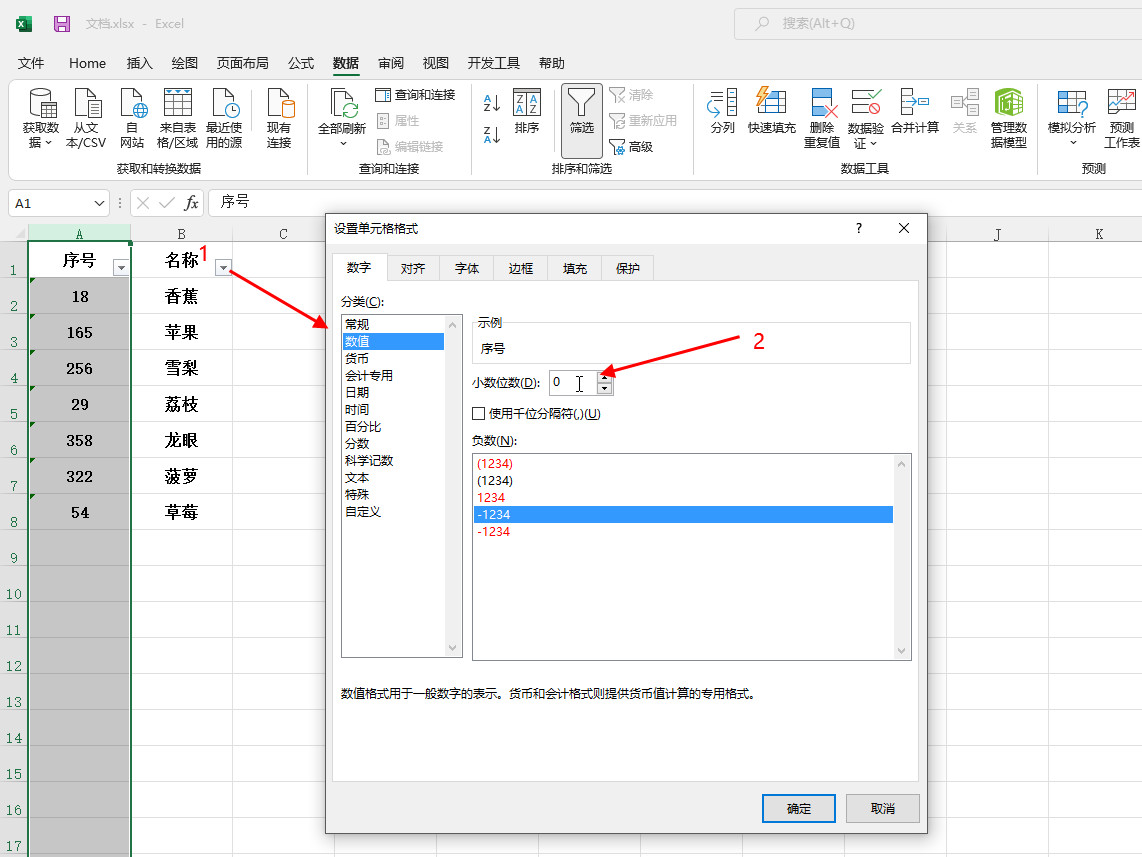Viewport: 1142px width, 857px height.
Task: Choose red 1234 negative format
Action: 683,498
